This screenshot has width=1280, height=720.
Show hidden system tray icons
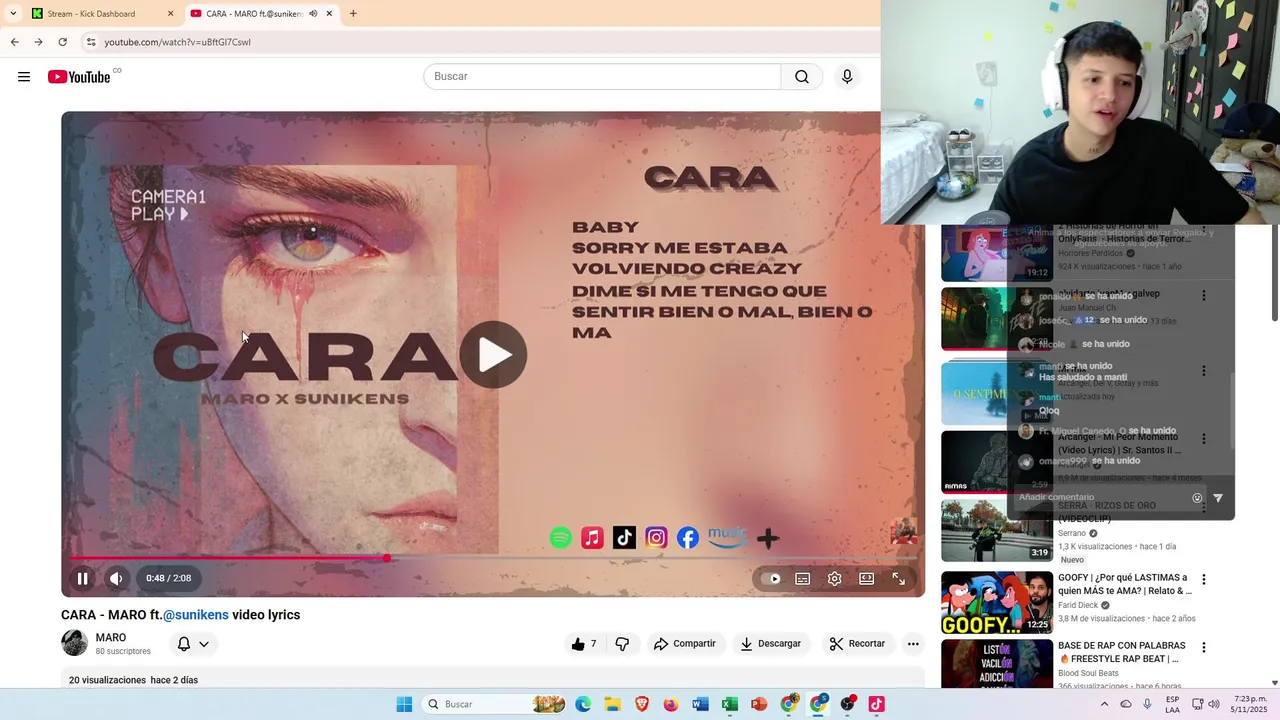pyautogui.click(x=1104, y=704)
